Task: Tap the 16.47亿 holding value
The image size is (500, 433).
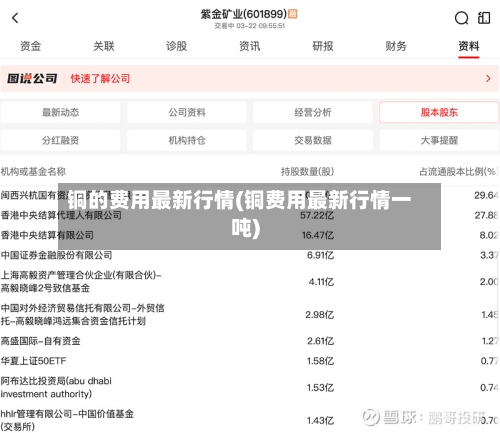Action: (318, 235)
